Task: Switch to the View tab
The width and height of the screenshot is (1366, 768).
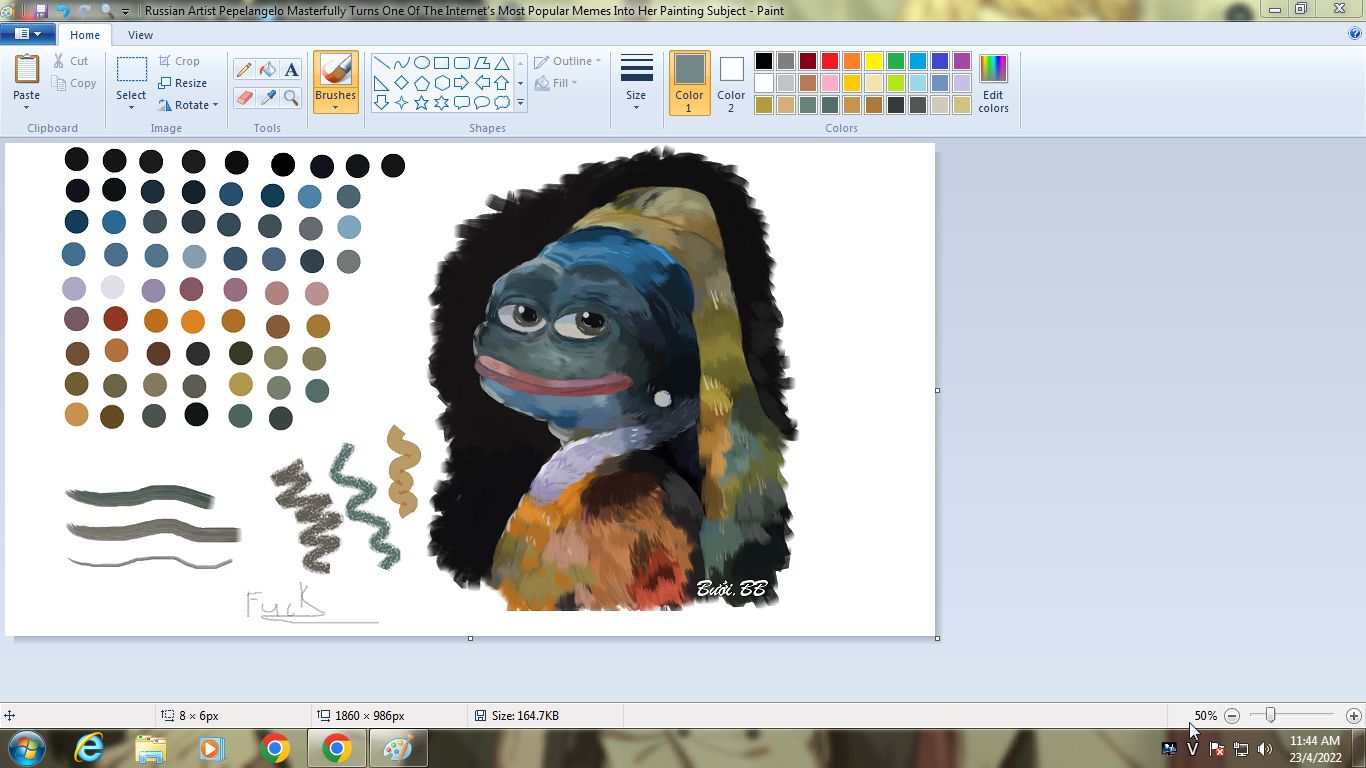Action: coord(140,35)
